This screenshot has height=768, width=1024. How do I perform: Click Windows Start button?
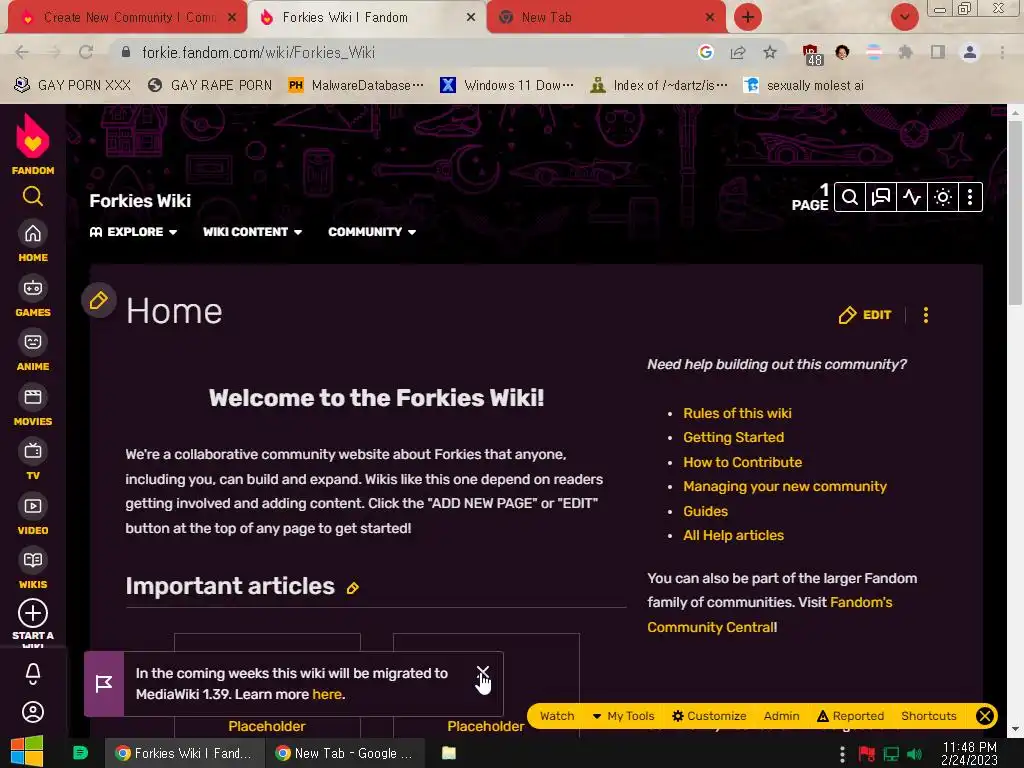point(27,752)
